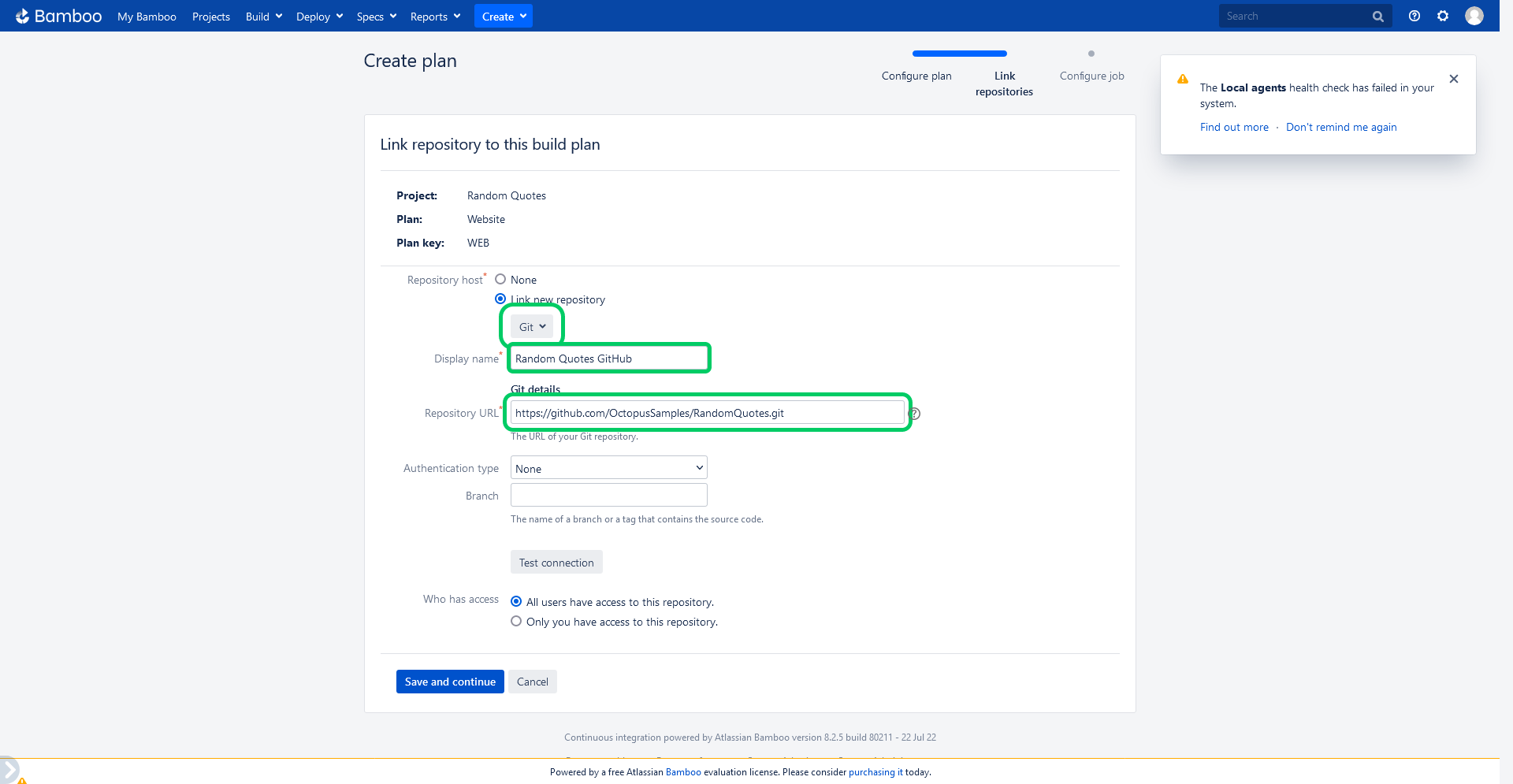Image resolution: width=1513 pixels, height=784 pixels.
Task: Choose All users have access option
Action: tap(516, 601)
